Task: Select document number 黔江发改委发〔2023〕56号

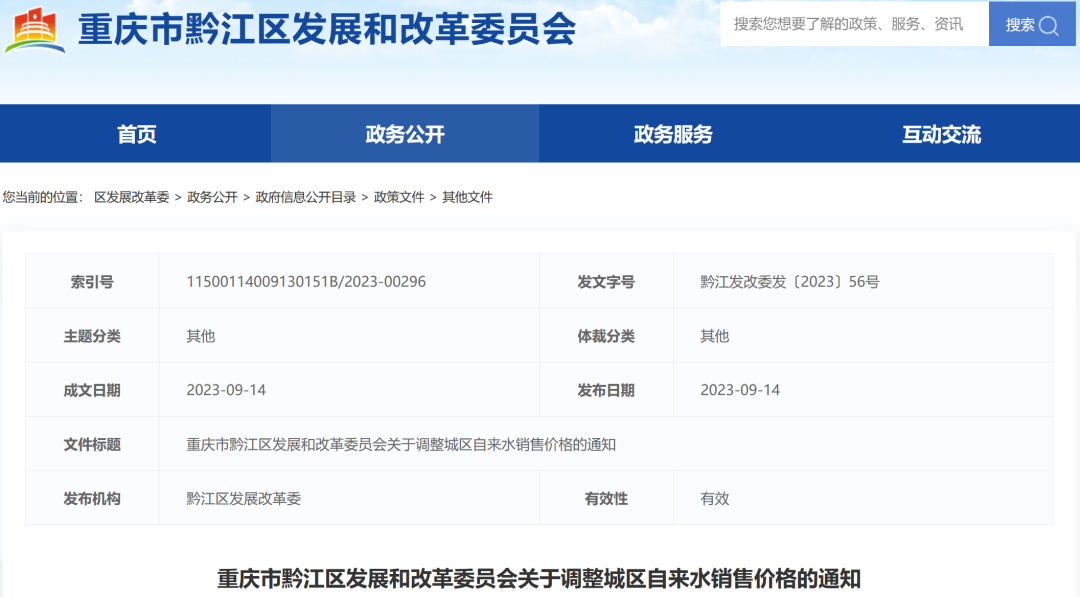Action: [x=789, y=282]
